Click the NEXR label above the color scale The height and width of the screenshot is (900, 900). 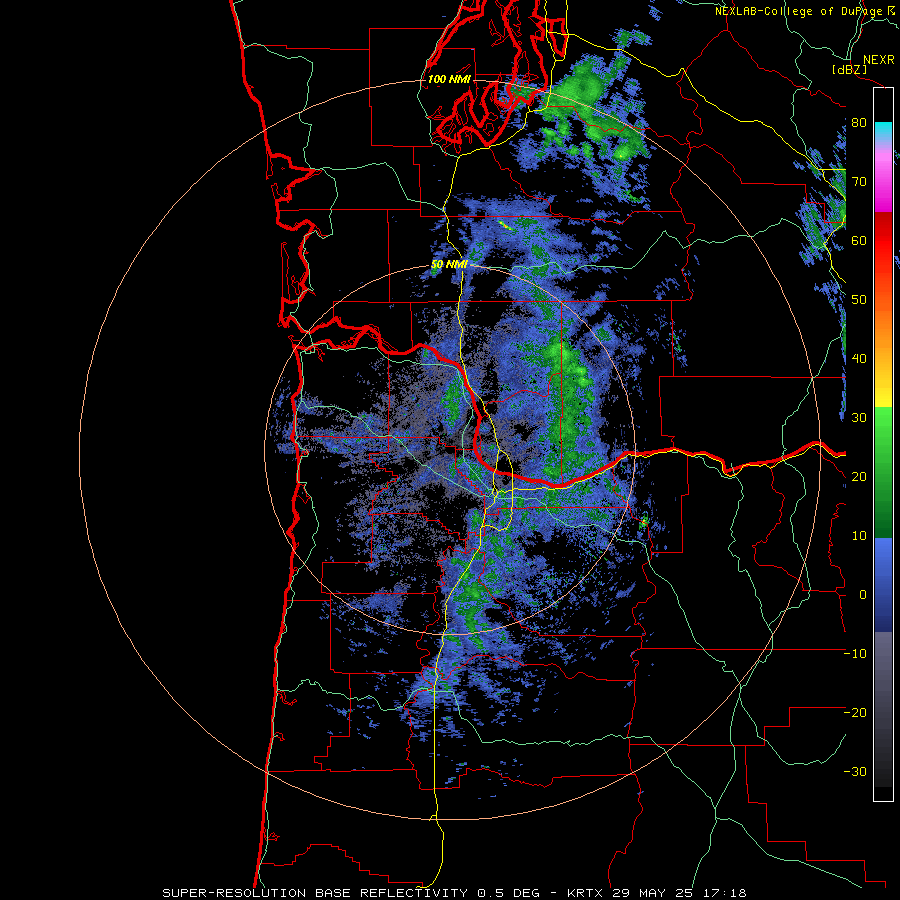pos(879,60)
